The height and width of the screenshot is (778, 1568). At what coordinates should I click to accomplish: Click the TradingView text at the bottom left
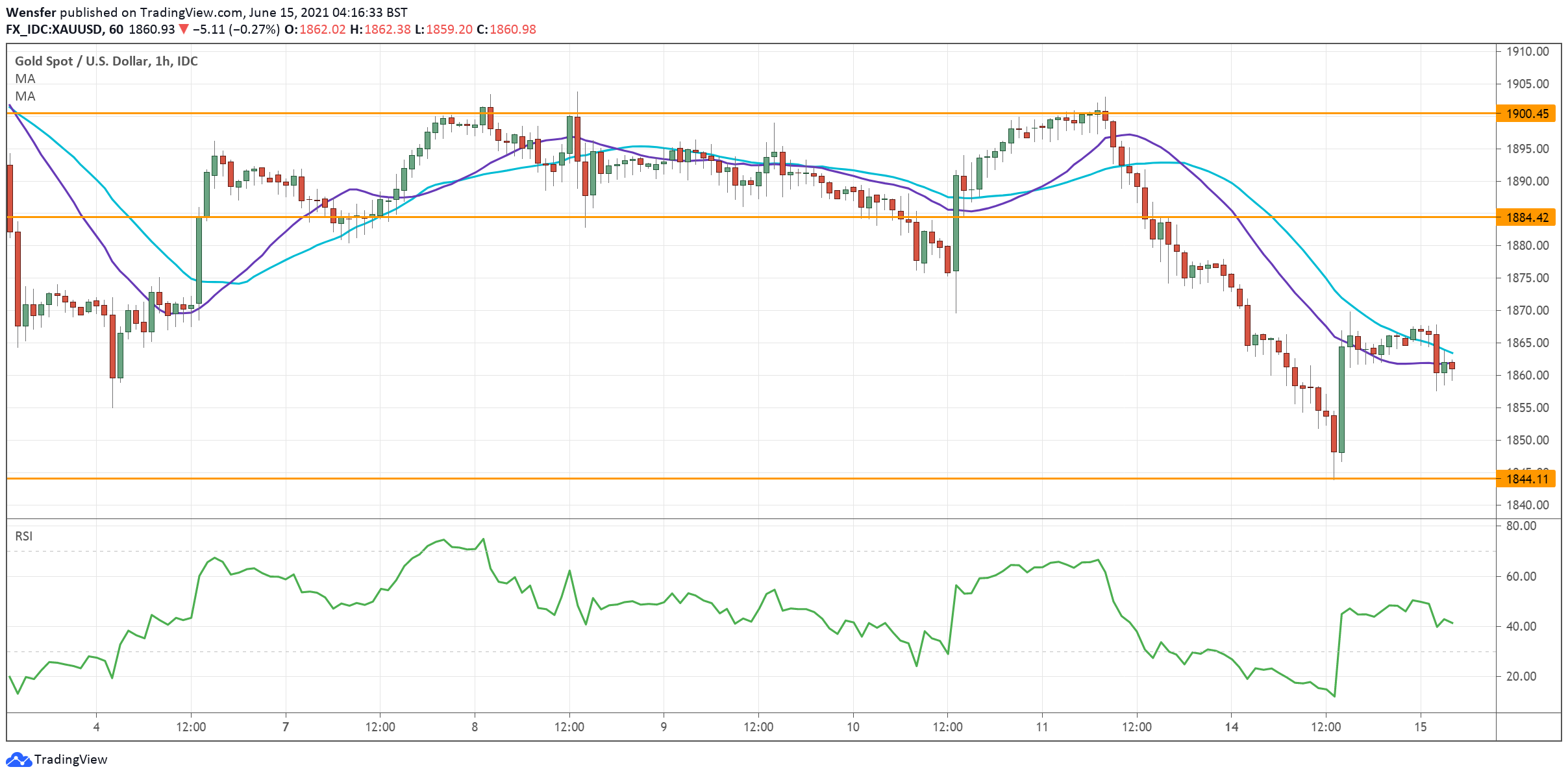point(70,759)
